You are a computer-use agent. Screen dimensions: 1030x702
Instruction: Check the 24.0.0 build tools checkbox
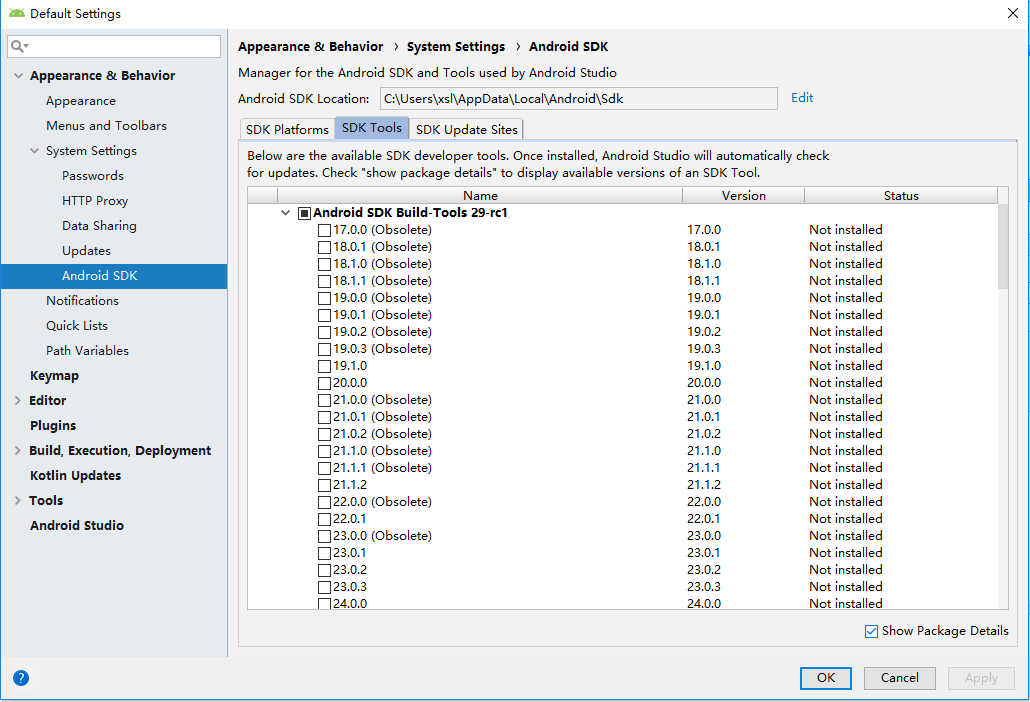[x=324, y=604]
